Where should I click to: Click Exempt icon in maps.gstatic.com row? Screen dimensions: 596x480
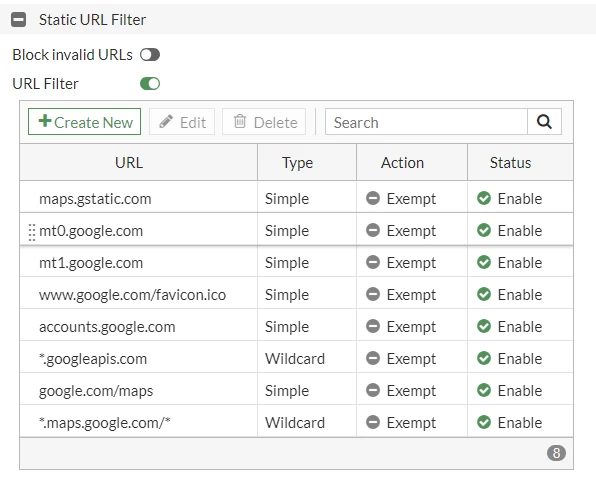click(373, 198)
